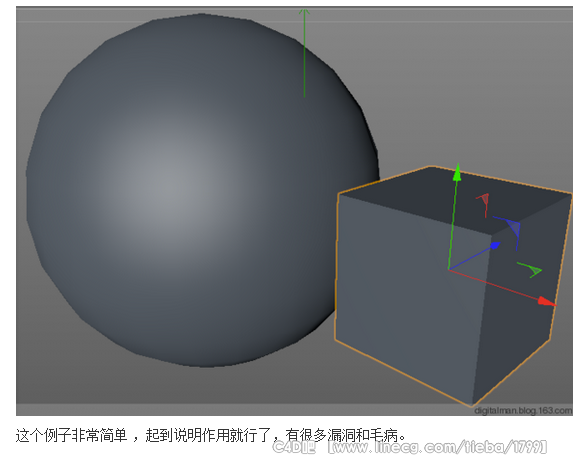This screenshot has height=464, width=573.
Task: Click the green plane handle on the cube gizmo
Action: (530, 270)
